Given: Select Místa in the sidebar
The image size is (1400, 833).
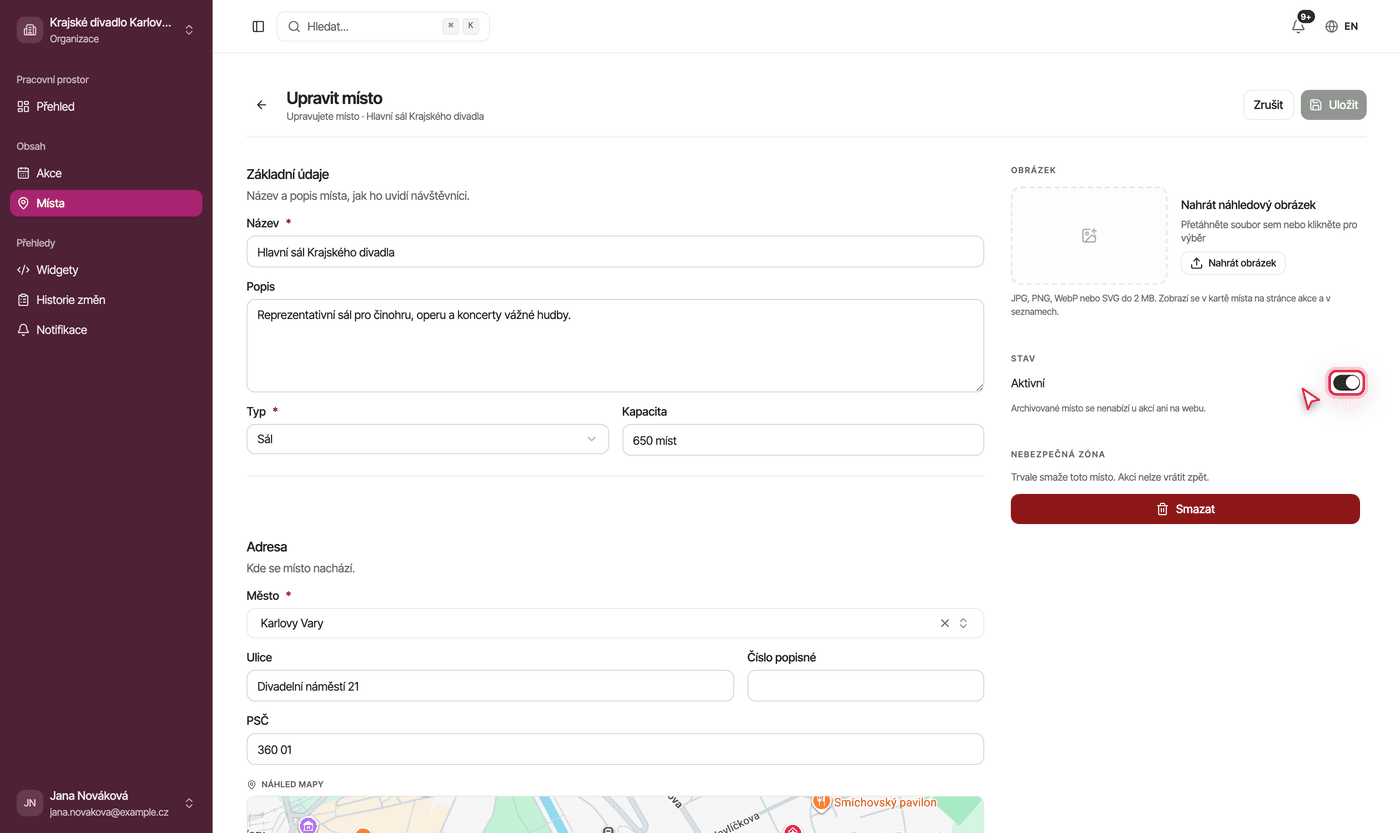Looking at the screenshot, I should coord(106,203).
